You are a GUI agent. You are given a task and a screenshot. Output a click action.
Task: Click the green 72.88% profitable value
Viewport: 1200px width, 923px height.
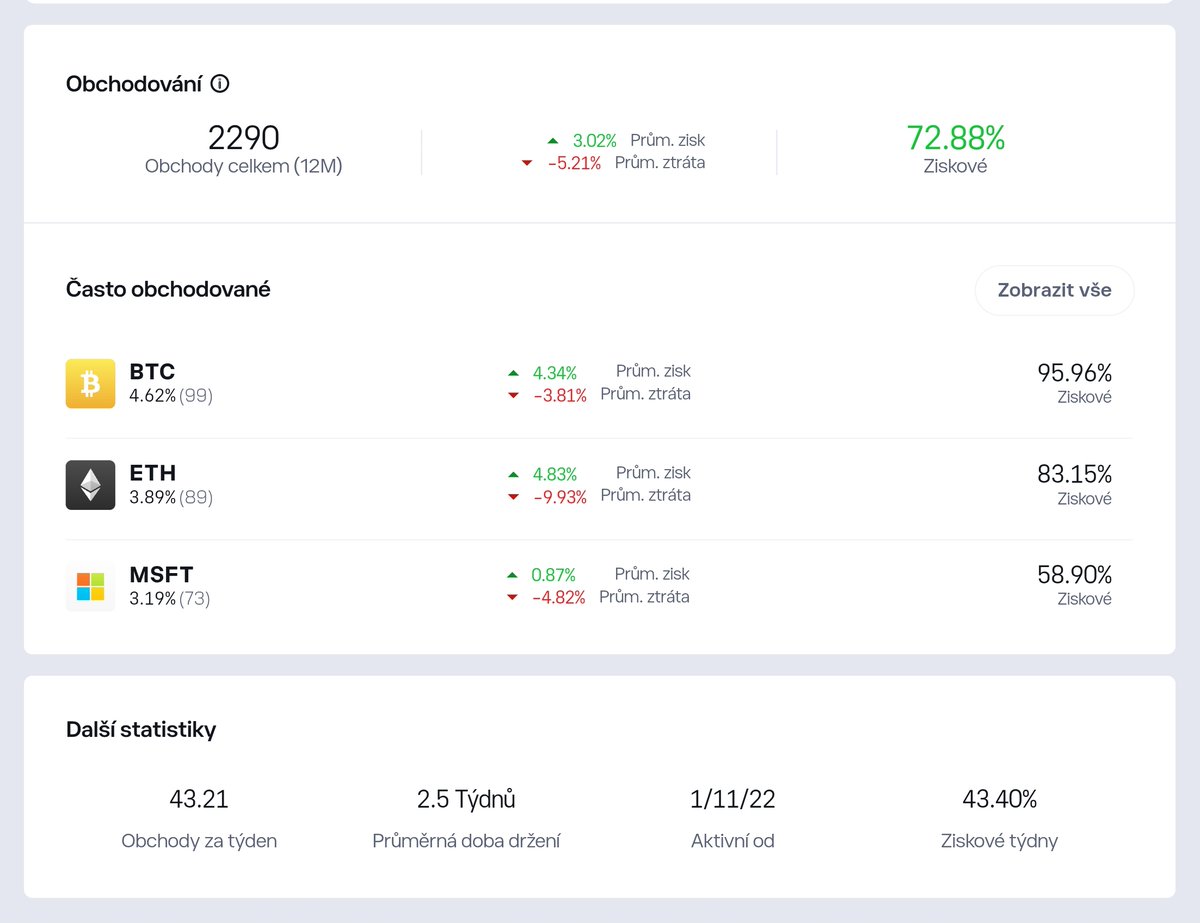(x=955, y=138)
